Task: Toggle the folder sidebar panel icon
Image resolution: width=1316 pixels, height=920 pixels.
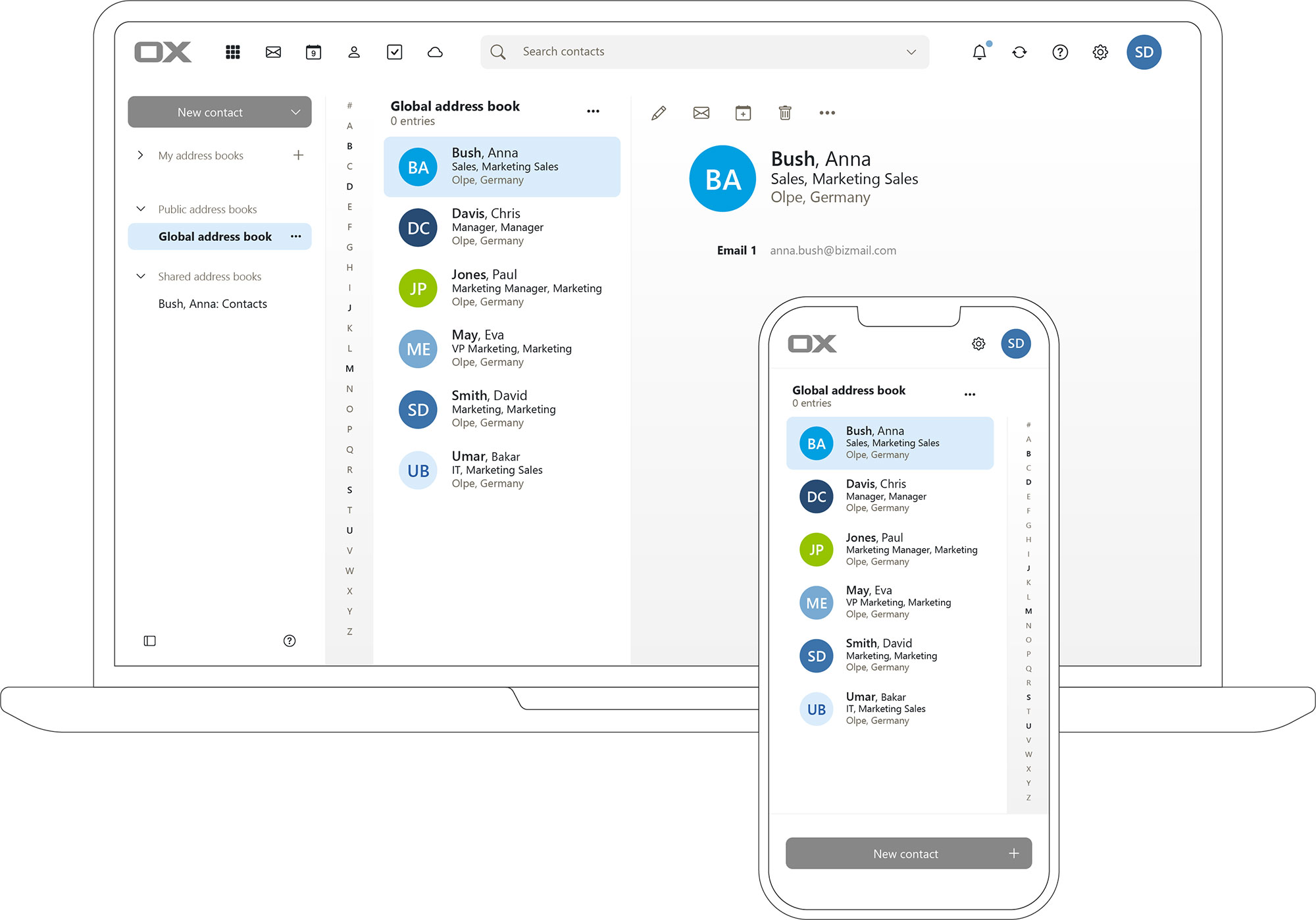Action: [x=149, y=641]
